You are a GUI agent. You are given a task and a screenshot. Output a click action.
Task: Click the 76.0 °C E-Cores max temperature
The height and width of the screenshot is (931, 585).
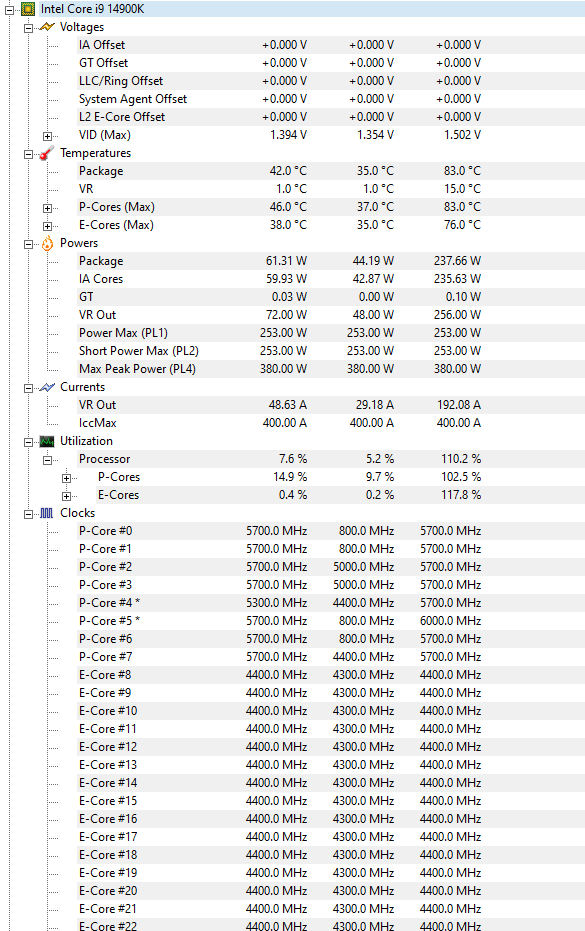click(x=462, y=225)
